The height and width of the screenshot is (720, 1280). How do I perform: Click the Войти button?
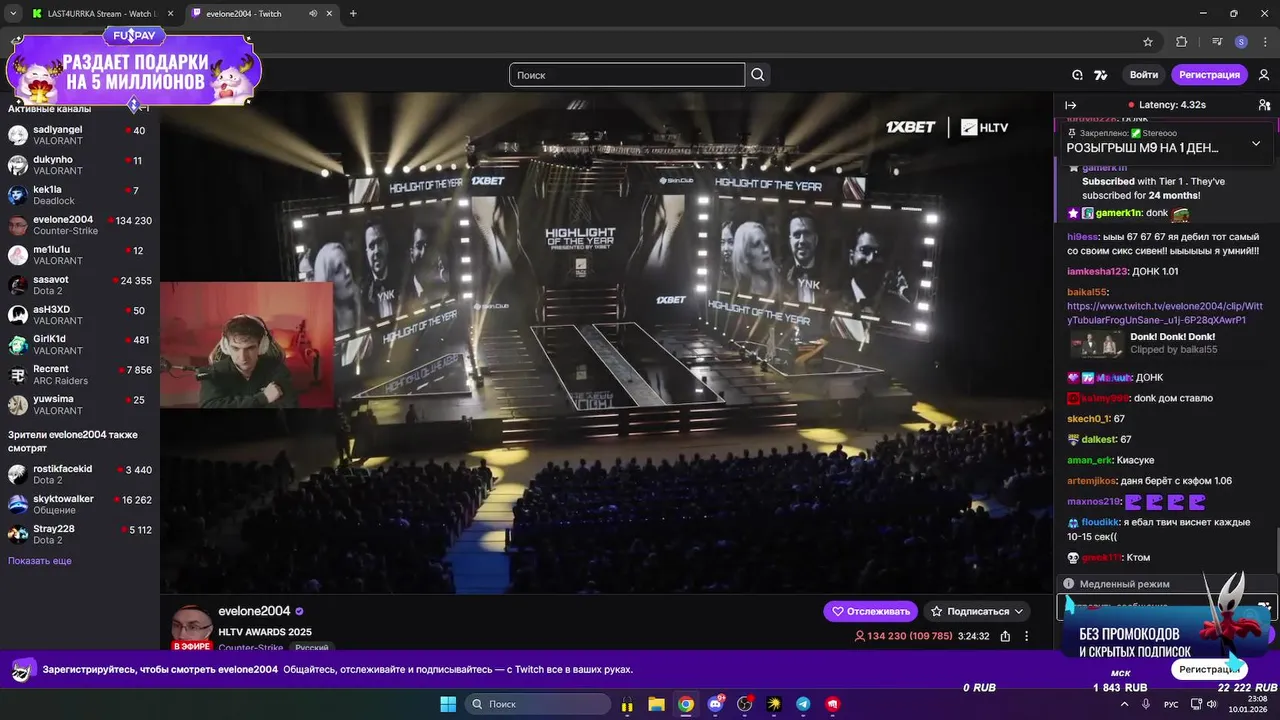pos(1144,75)
